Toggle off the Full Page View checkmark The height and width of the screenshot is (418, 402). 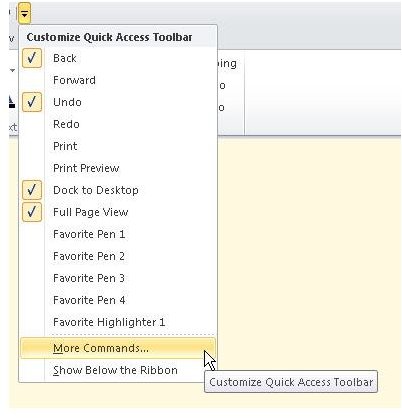32,212
